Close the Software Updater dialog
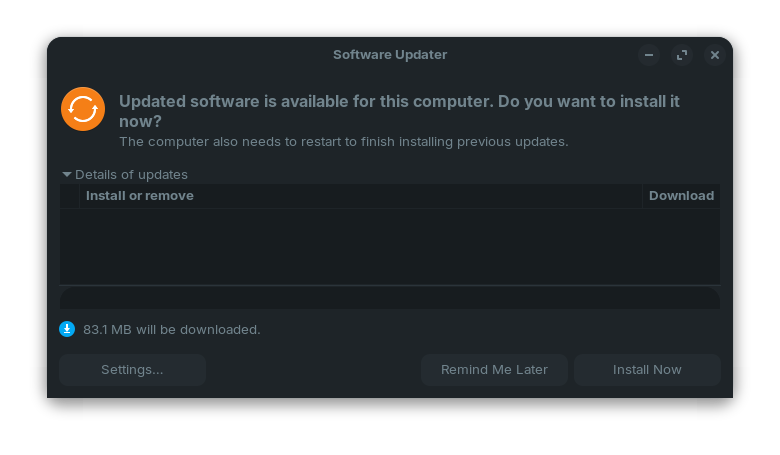Screen dimensions: 780x455 click(x=715, y=55)
